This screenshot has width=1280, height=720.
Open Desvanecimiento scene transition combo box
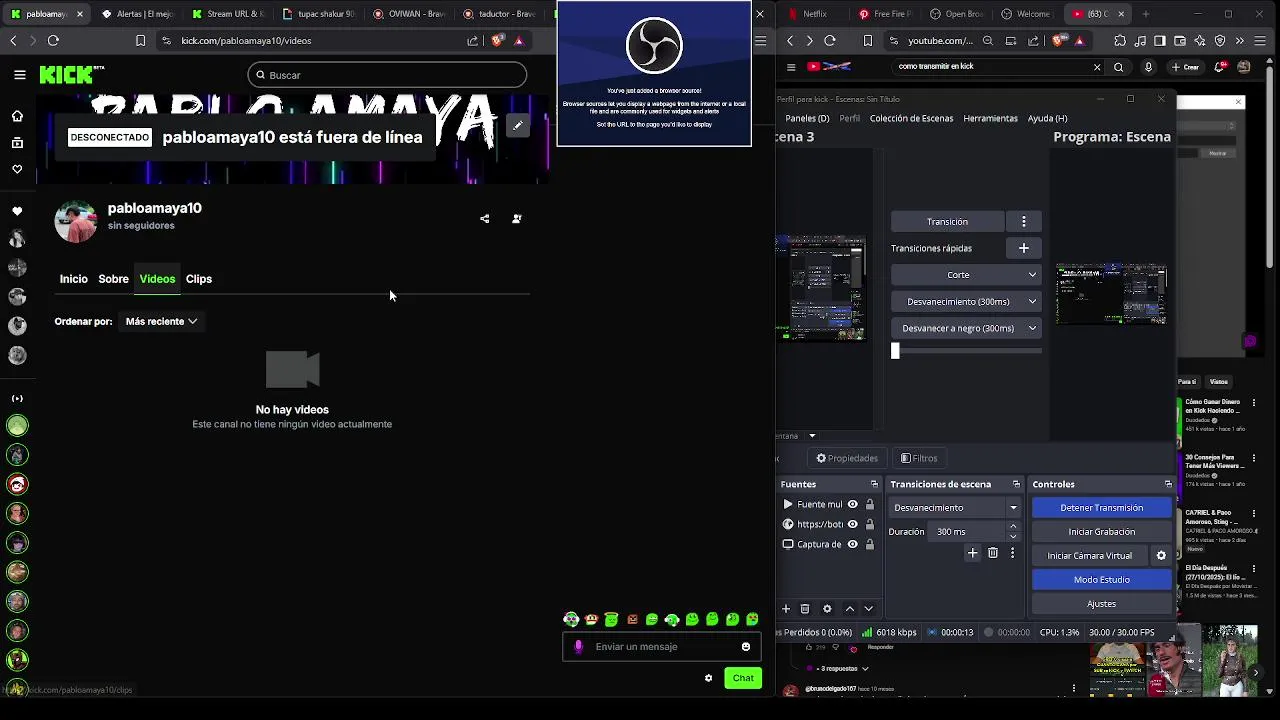click(955, 508)
